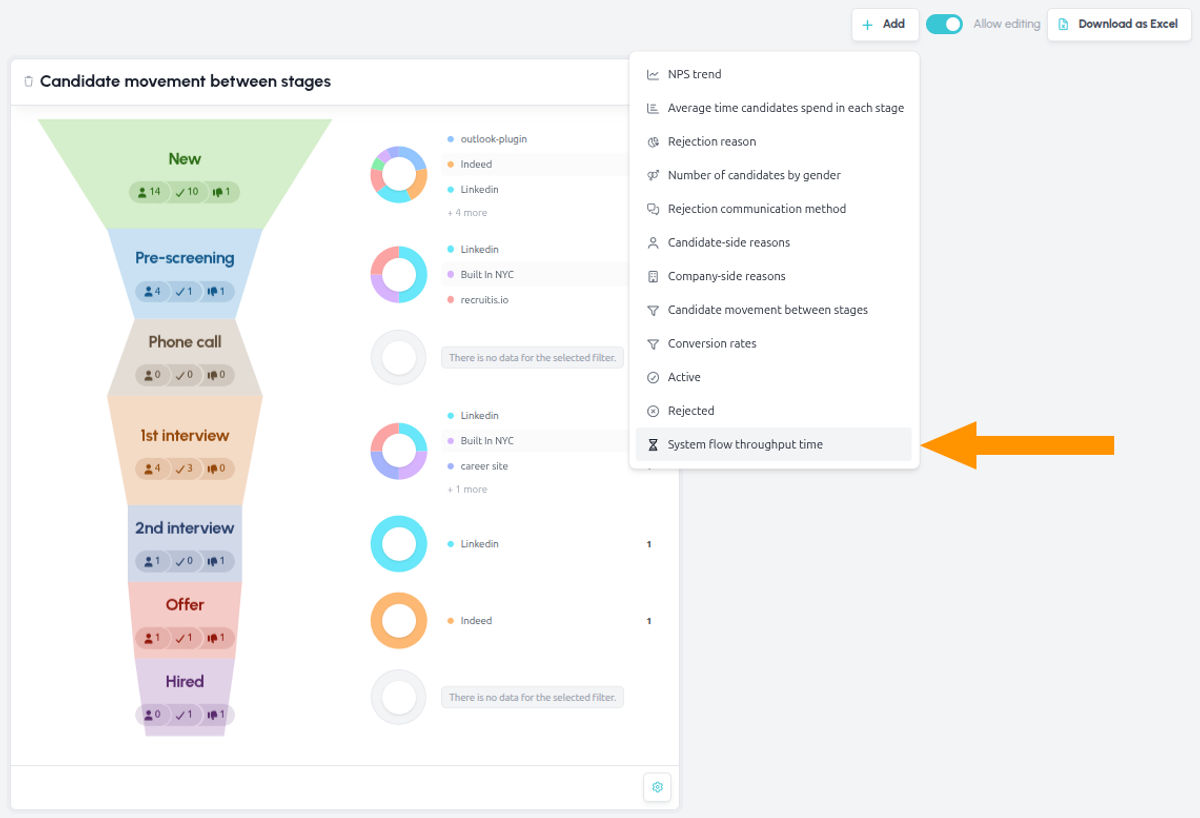Select Rejection reason menu item
Screen dimensions: 1200x818
click(x=774, y=142)
